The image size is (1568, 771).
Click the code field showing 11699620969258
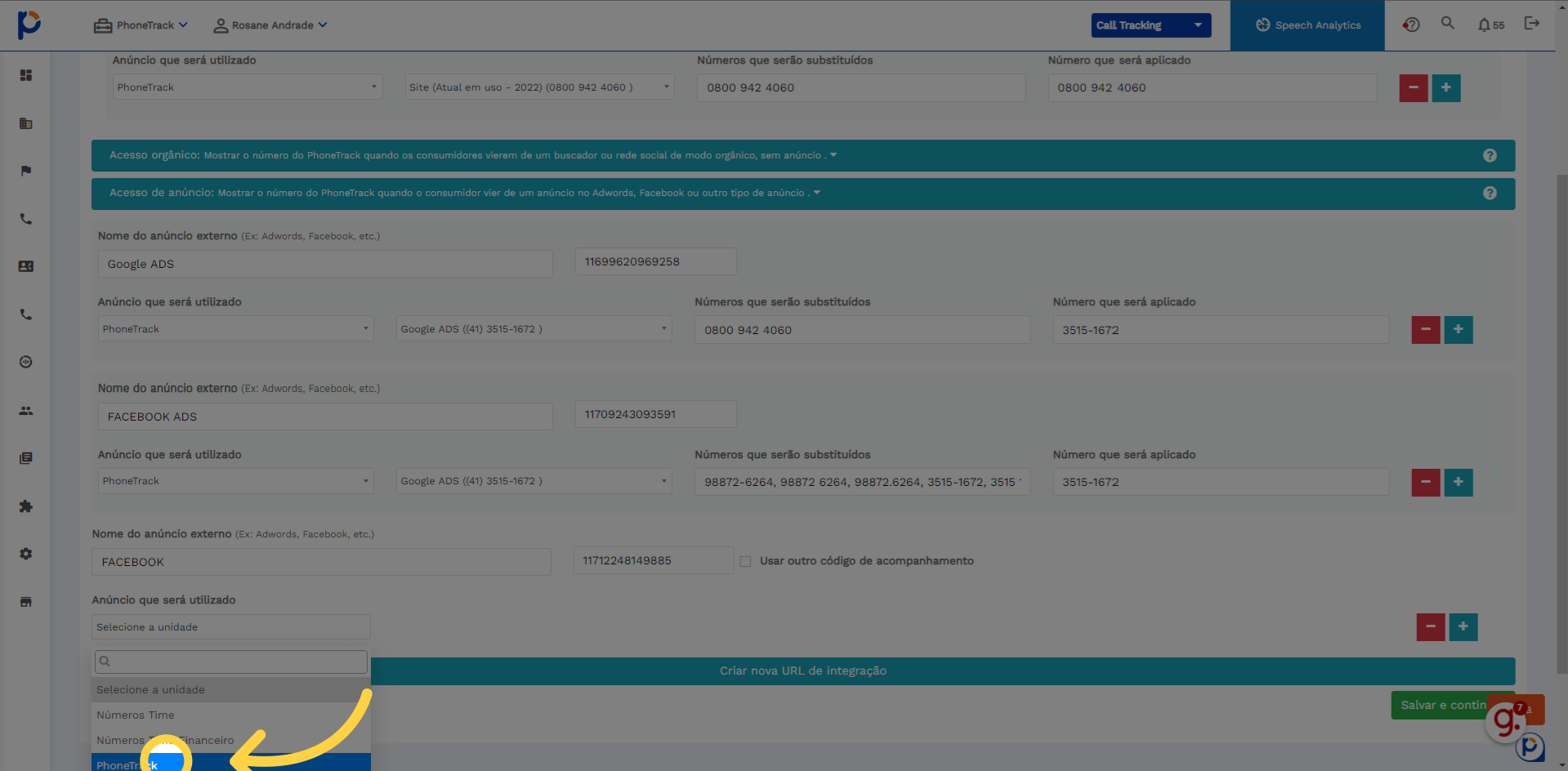656,261
